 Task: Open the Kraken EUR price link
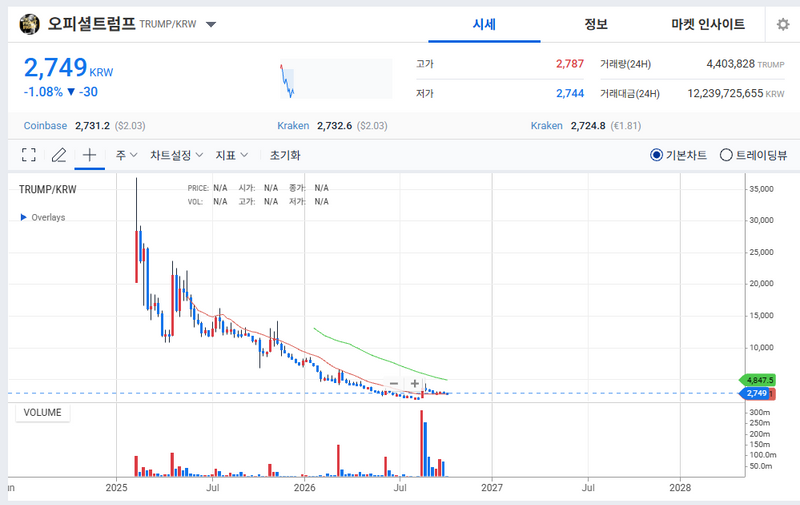[546, 125]
